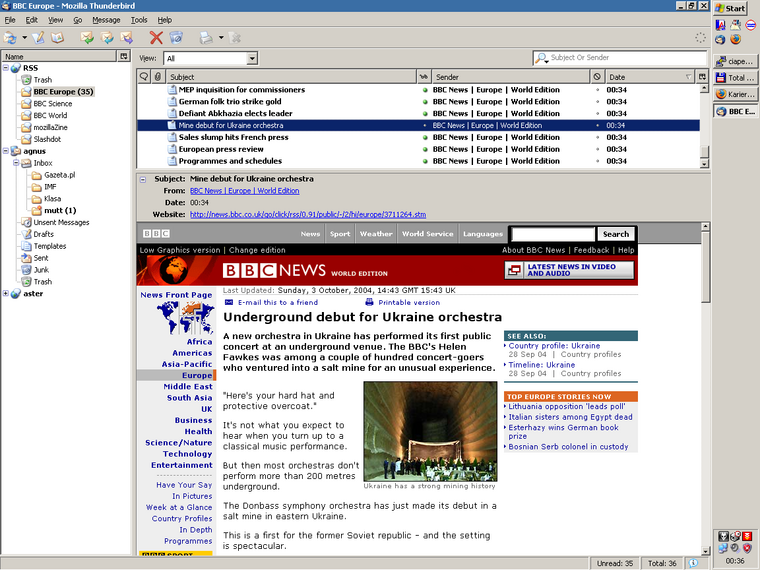Viewport: 760px width, 570px height.
Task: Sort messages by Subject column
Action: pos(291,77)
